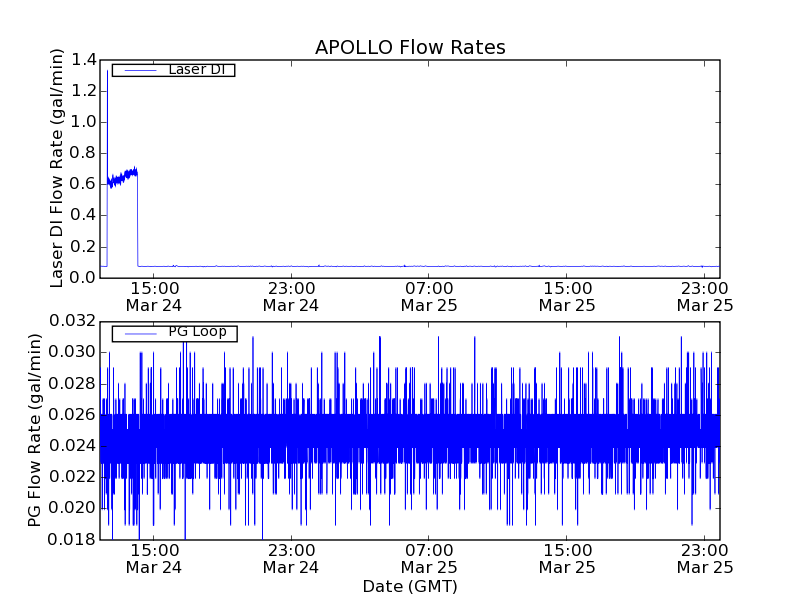
Task: Click the blue line sample in Laser DI legend
Action: pyautogui.click(x=138, y=70)
